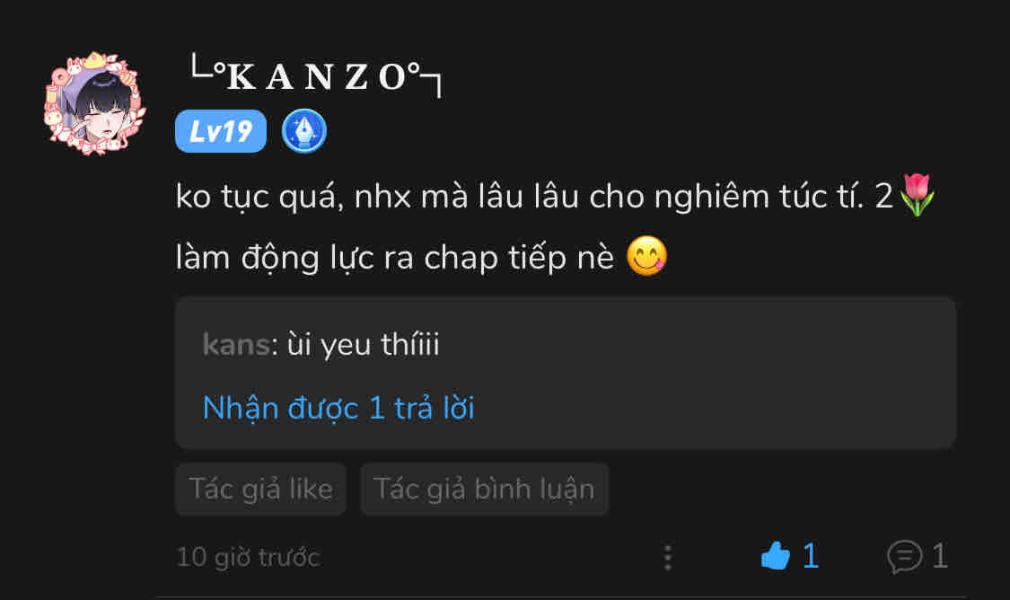This screenshot has height=600, width=1010.
Task: Tap the like count number
Action: tap(811, 556)
